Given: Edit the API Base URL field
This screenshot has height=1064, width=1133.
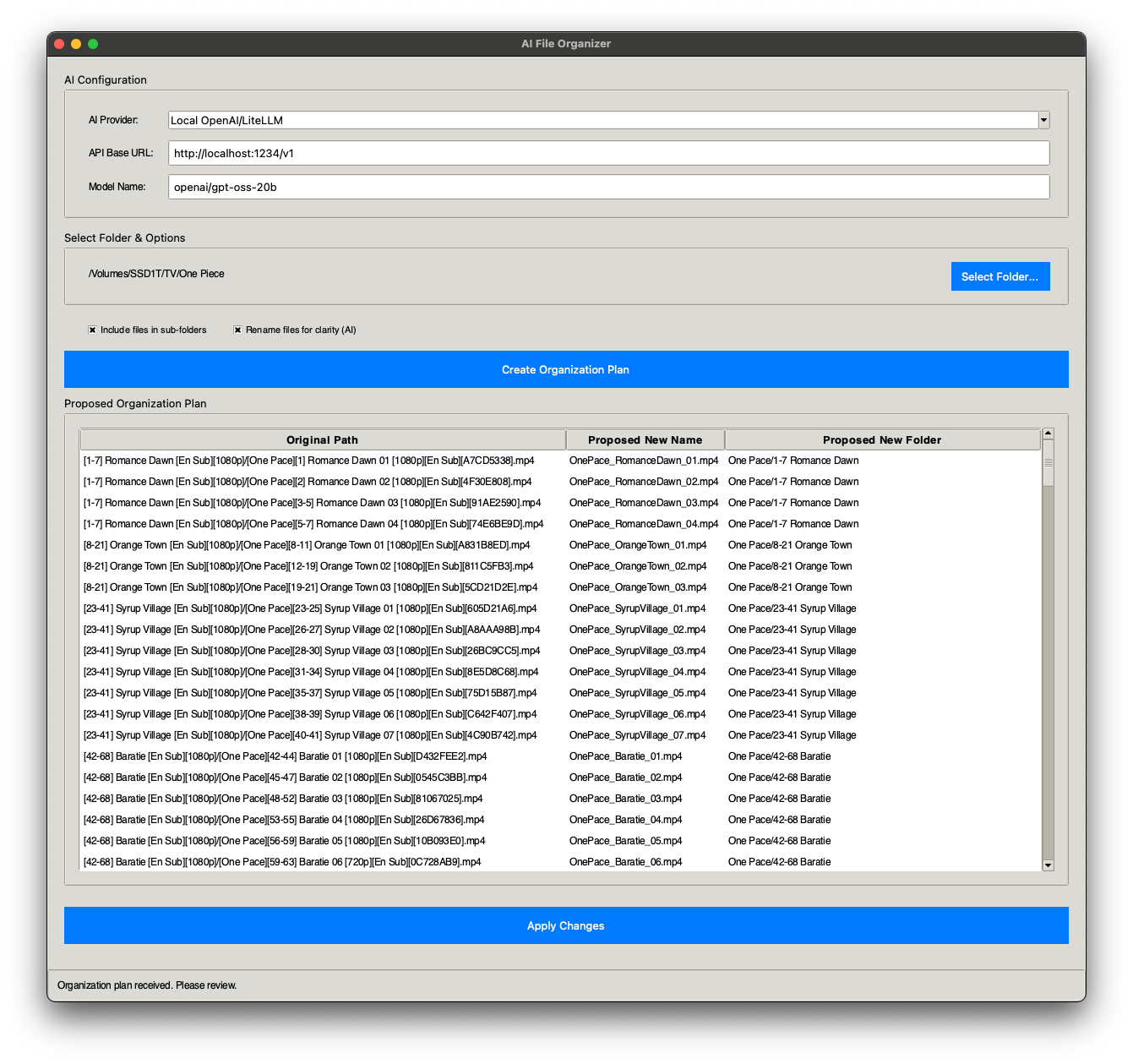Looking at the screenshot, I should [608, 153].
